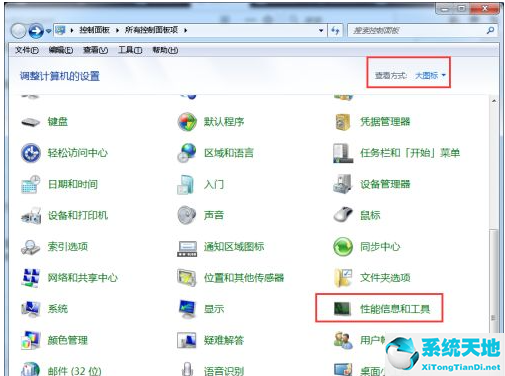This screenshot has width=505, height=376.
Task: Click the vertical scrollbar thumb
Action: coord(494,280)
